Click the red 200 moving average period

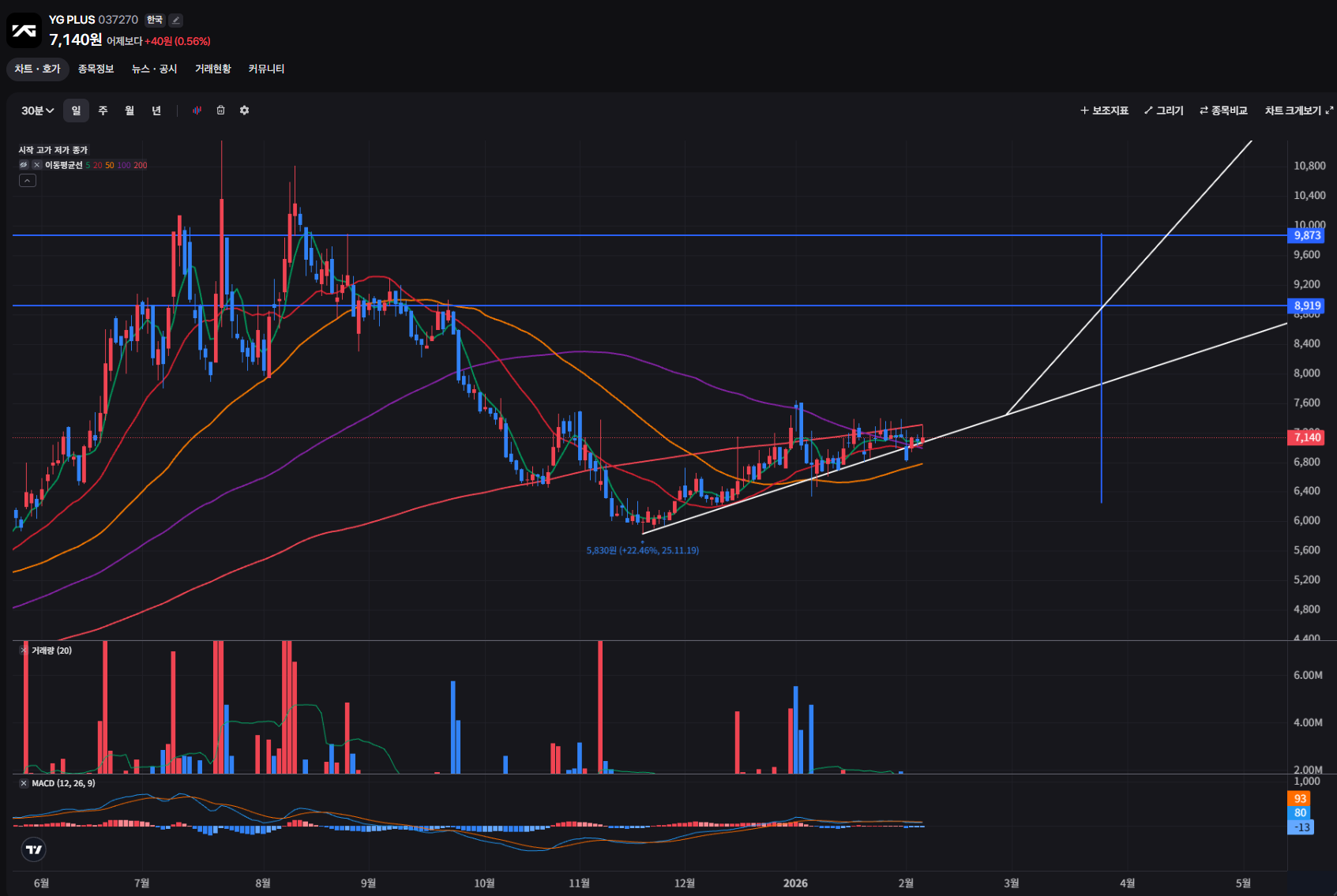point(141,166)
